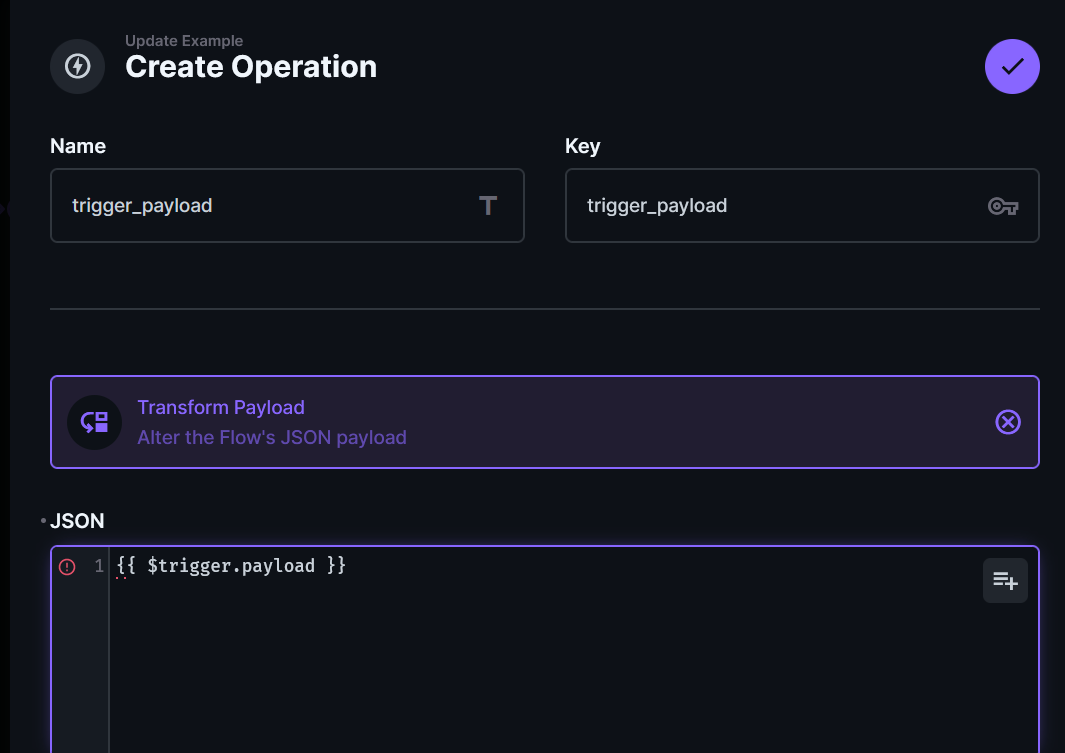
Task: Click the Create Operation heading
Action: pyautogui.click(x=250, y=66)
